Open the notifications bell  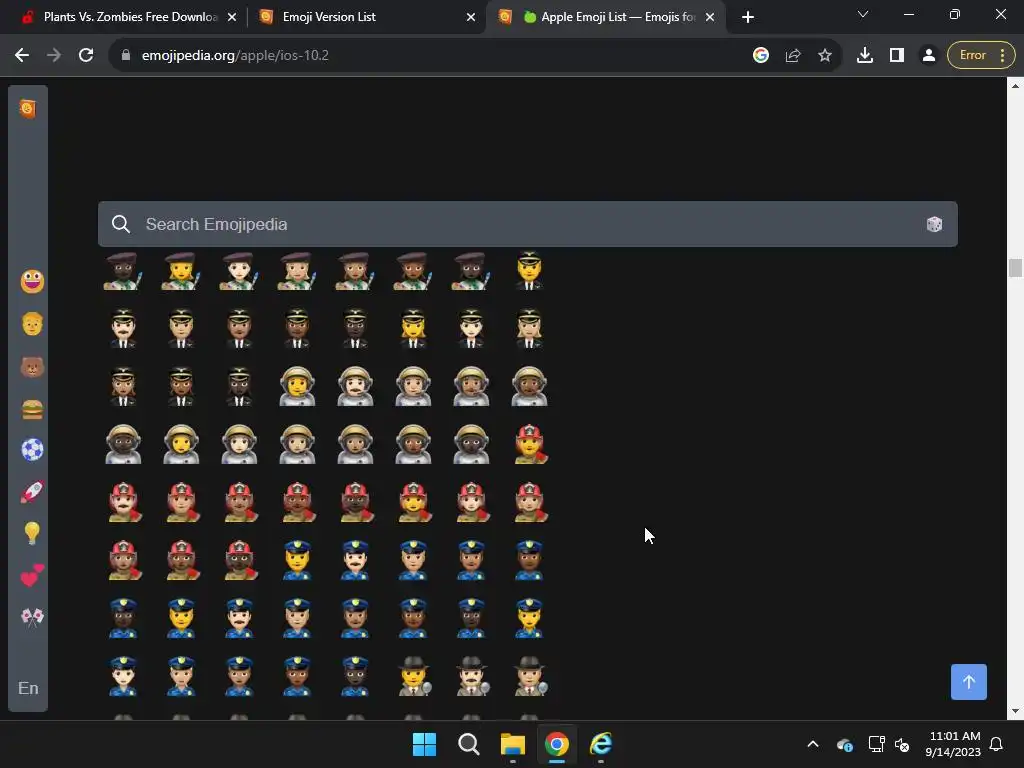[997, 744]
